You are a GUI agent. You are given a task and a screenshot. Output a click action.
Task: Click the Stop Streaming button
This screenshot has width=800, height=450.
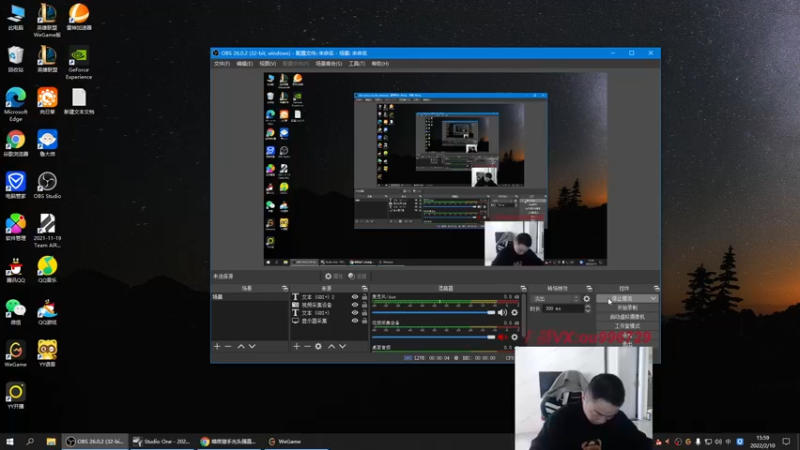623,298
